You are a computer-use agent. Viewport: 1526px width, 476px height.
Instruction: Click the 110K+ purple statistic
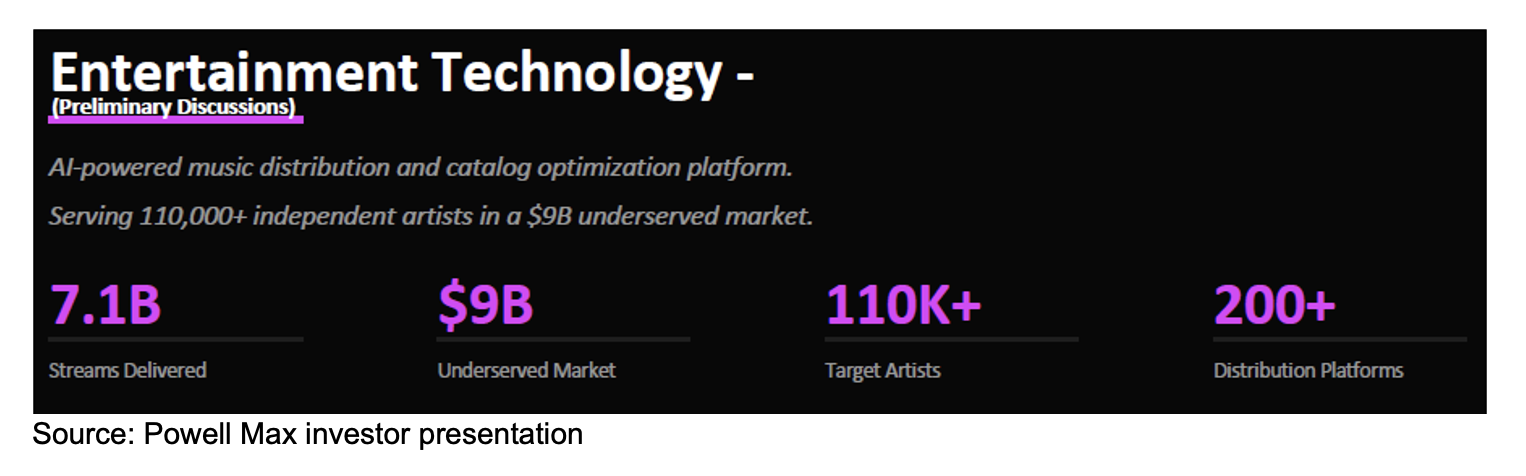[x=902, y=304]
